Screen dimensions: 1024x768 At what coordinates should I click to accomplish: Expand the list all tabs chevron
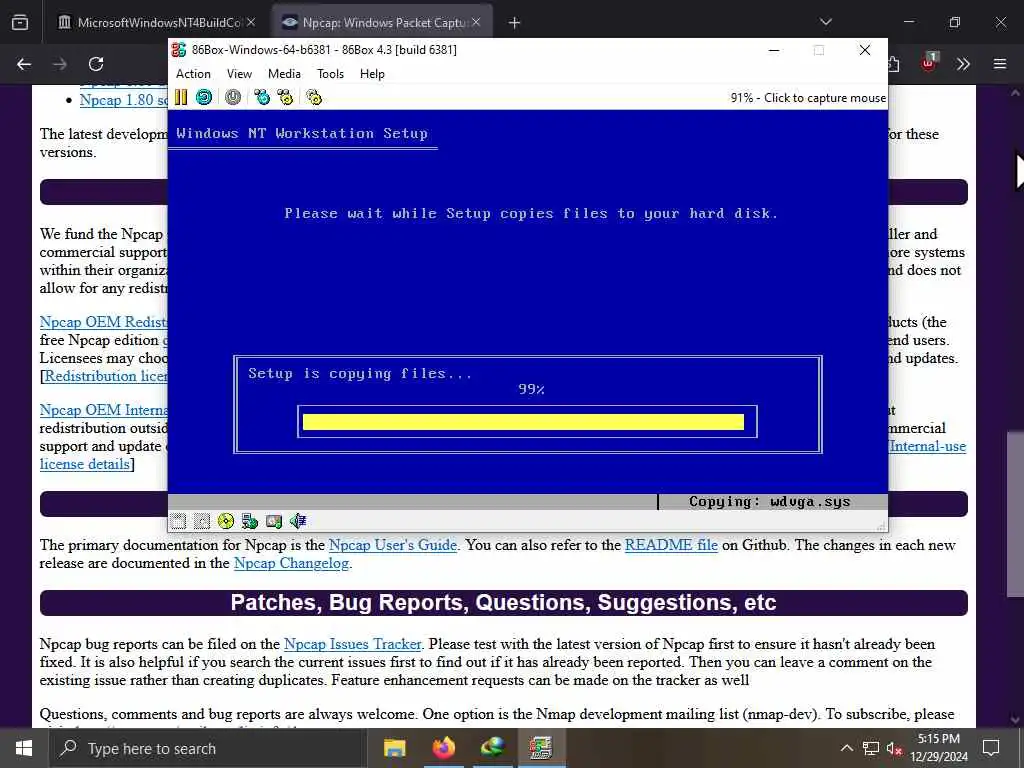coord(826,22)
